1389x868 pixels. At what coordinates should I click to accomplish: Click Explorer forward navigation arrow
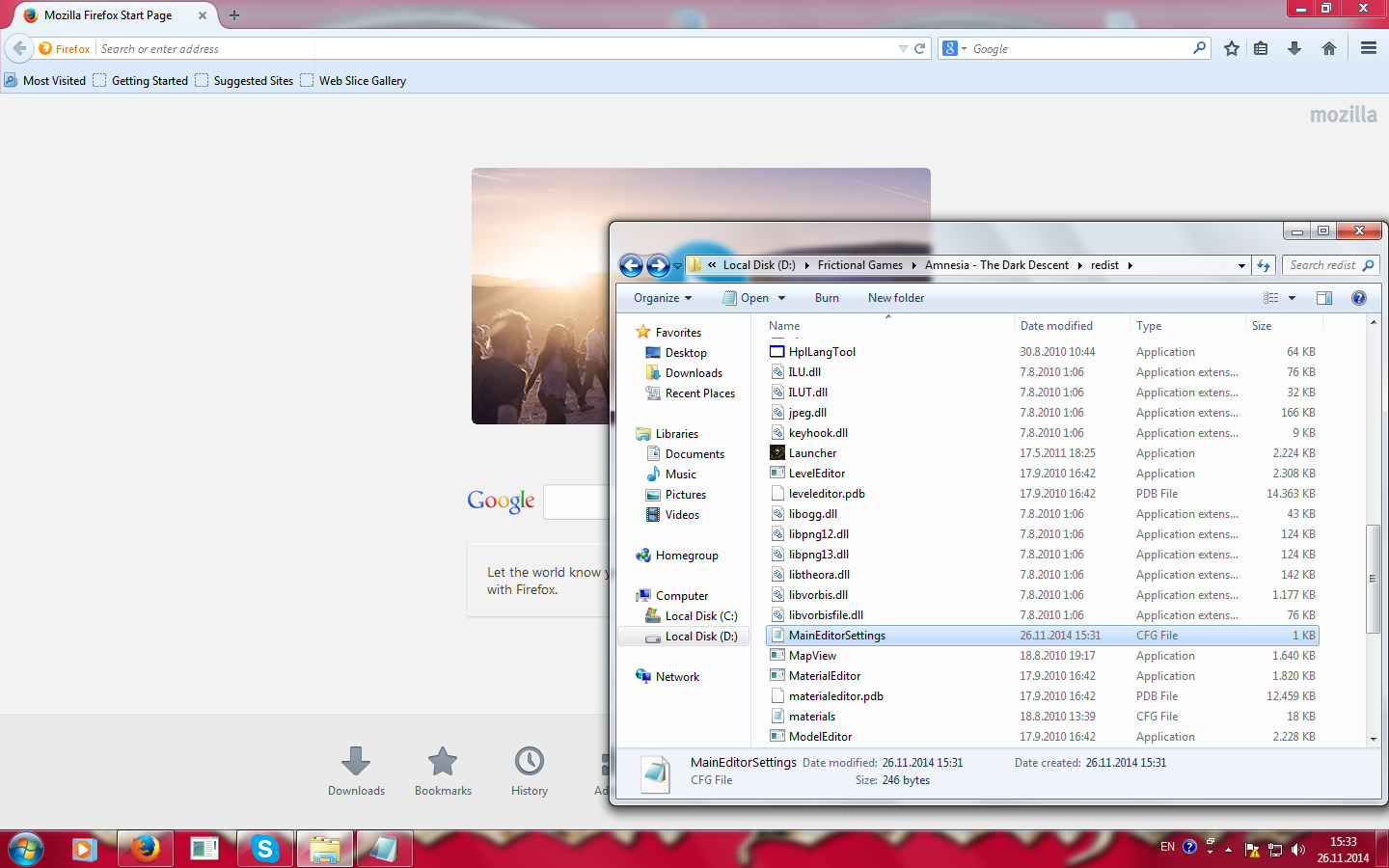coord(658,265)
